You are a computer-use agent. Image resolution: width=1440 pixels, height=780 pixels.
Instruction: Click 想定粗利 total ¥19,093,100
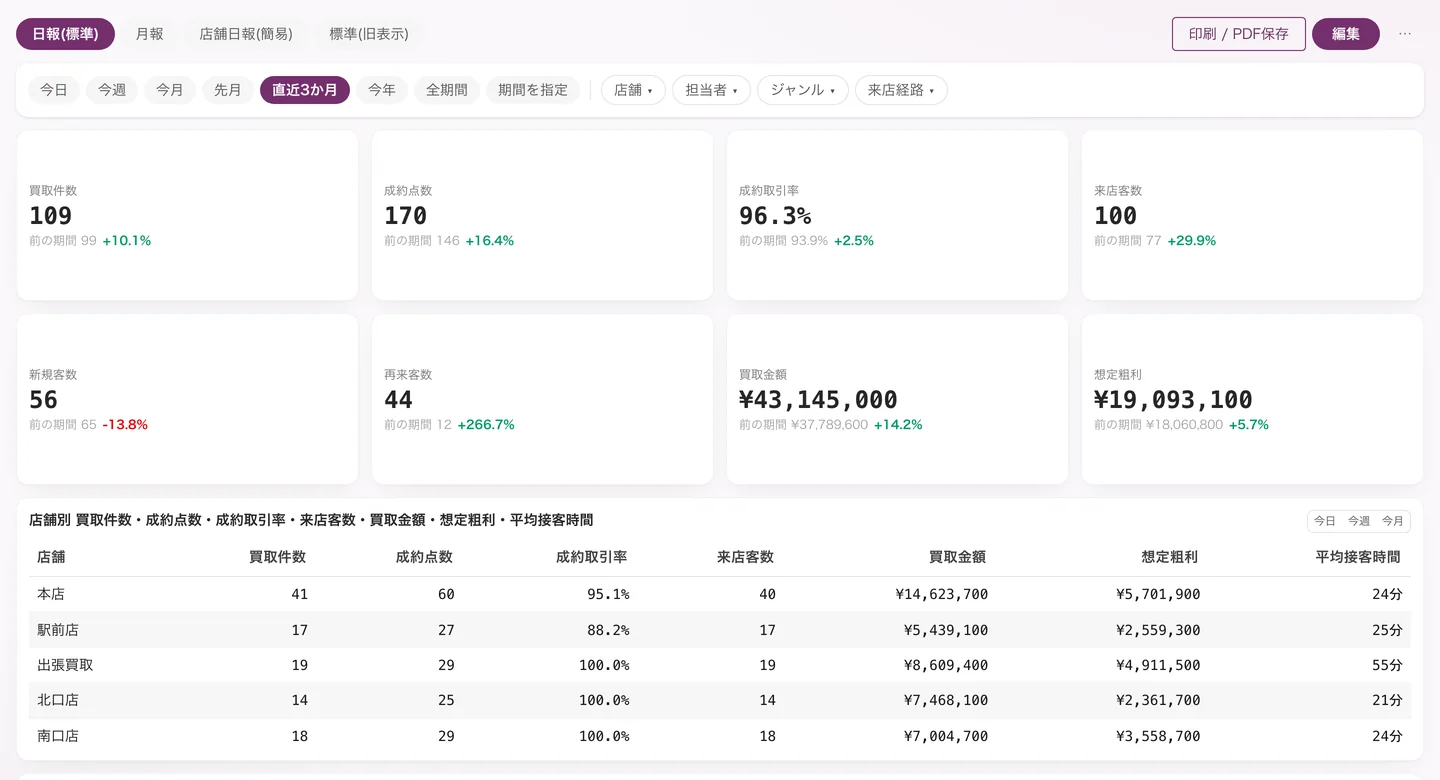coord(1173,400)
